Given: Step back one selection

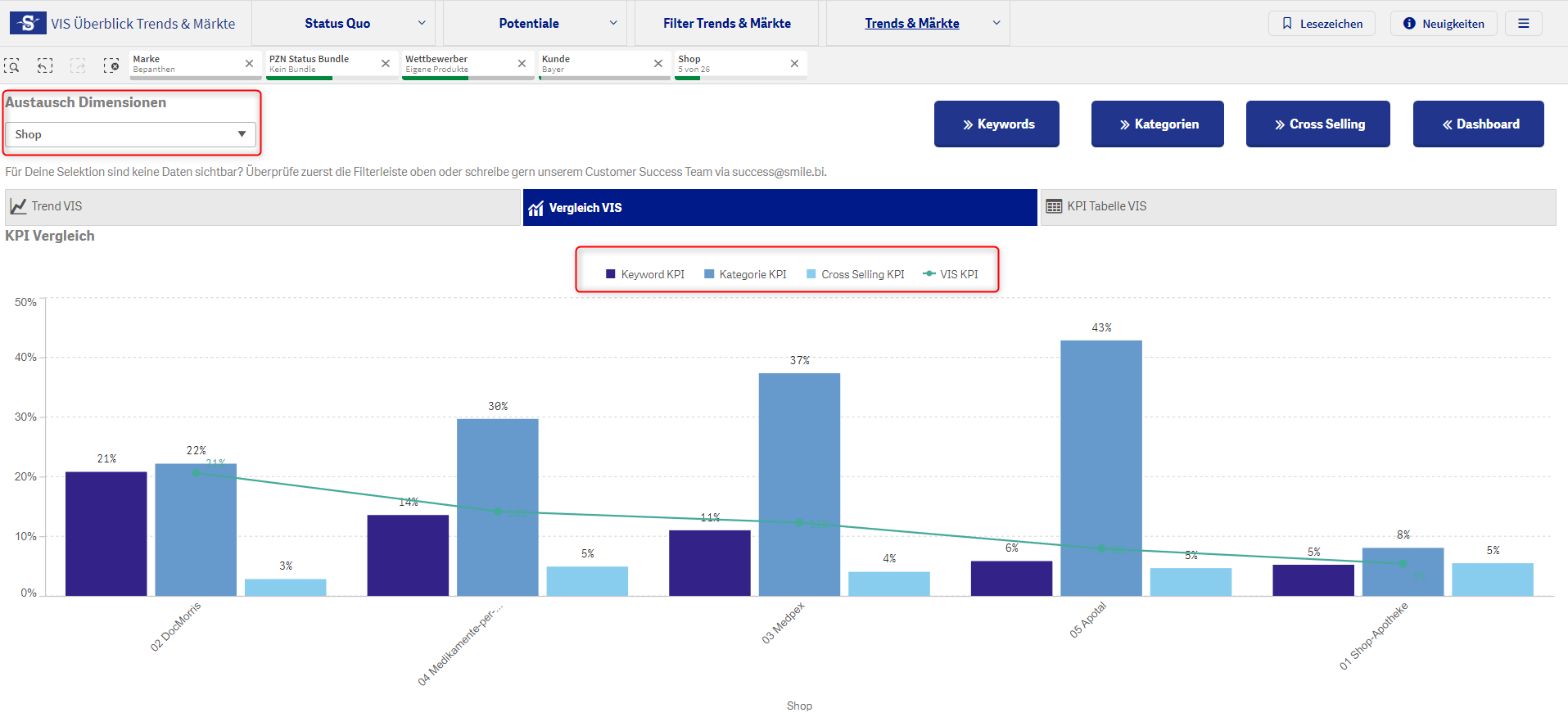Looking at the screenshot, I should tap(45, 65).
